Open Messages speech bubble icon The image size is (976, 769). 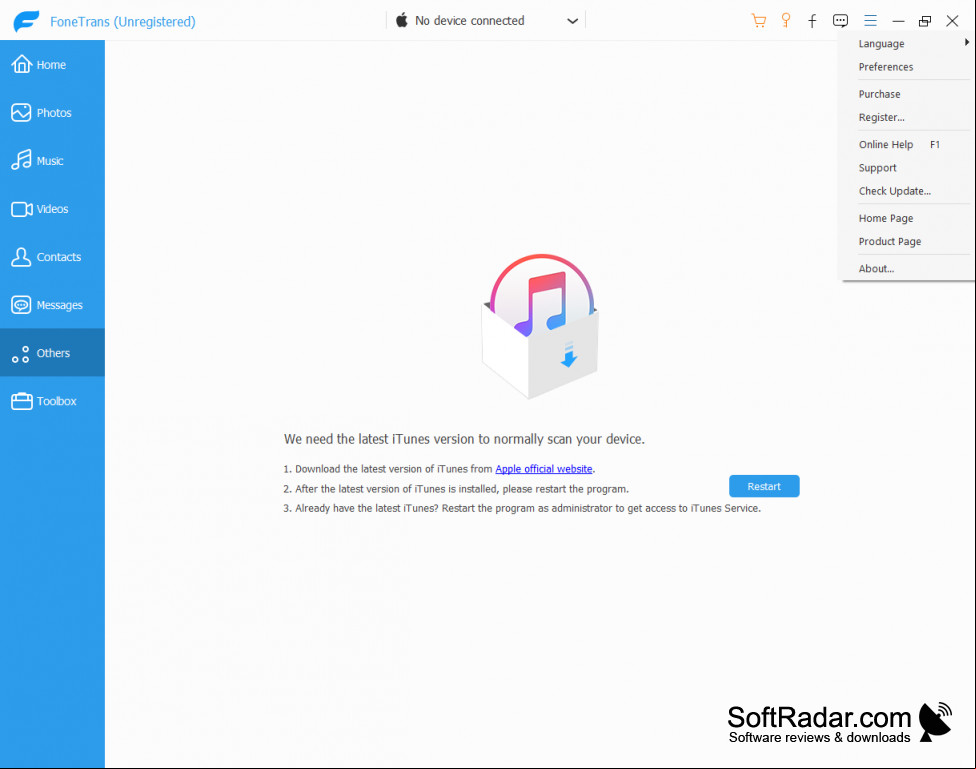pyautogui.click(x=21, y=304)
